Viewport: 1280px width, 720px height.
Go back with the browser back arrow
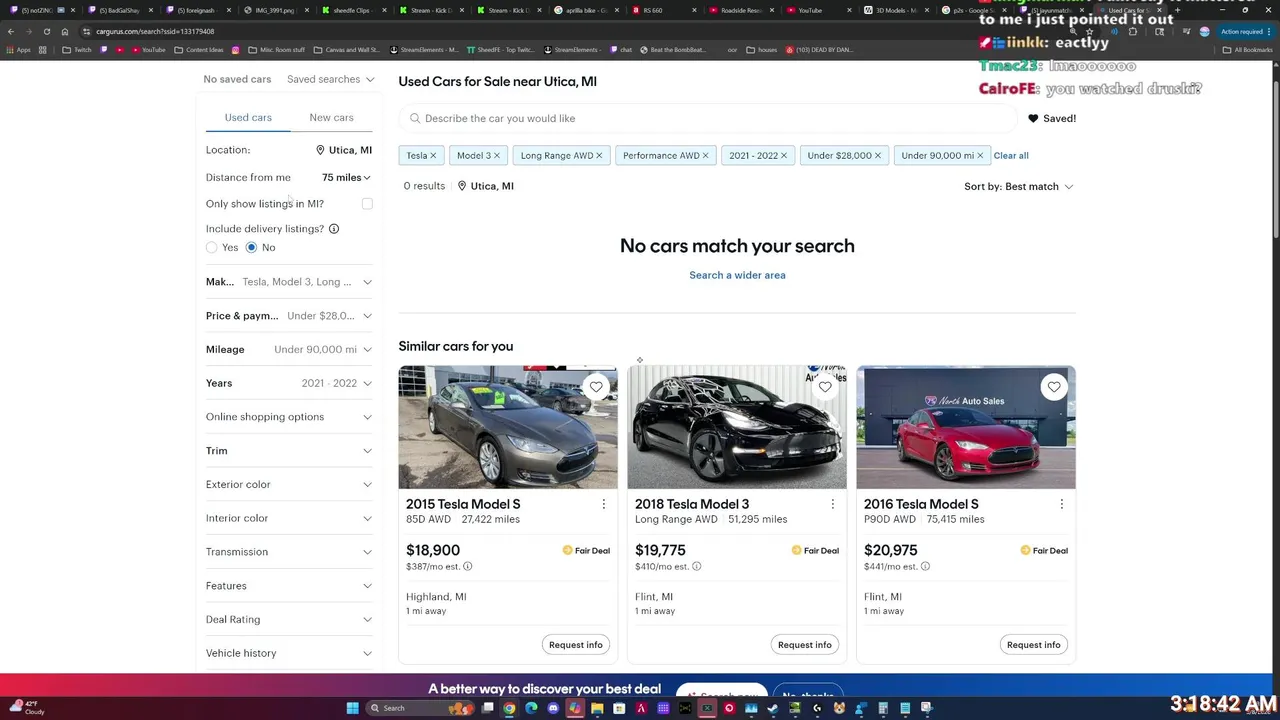click(x=10, y=31)
